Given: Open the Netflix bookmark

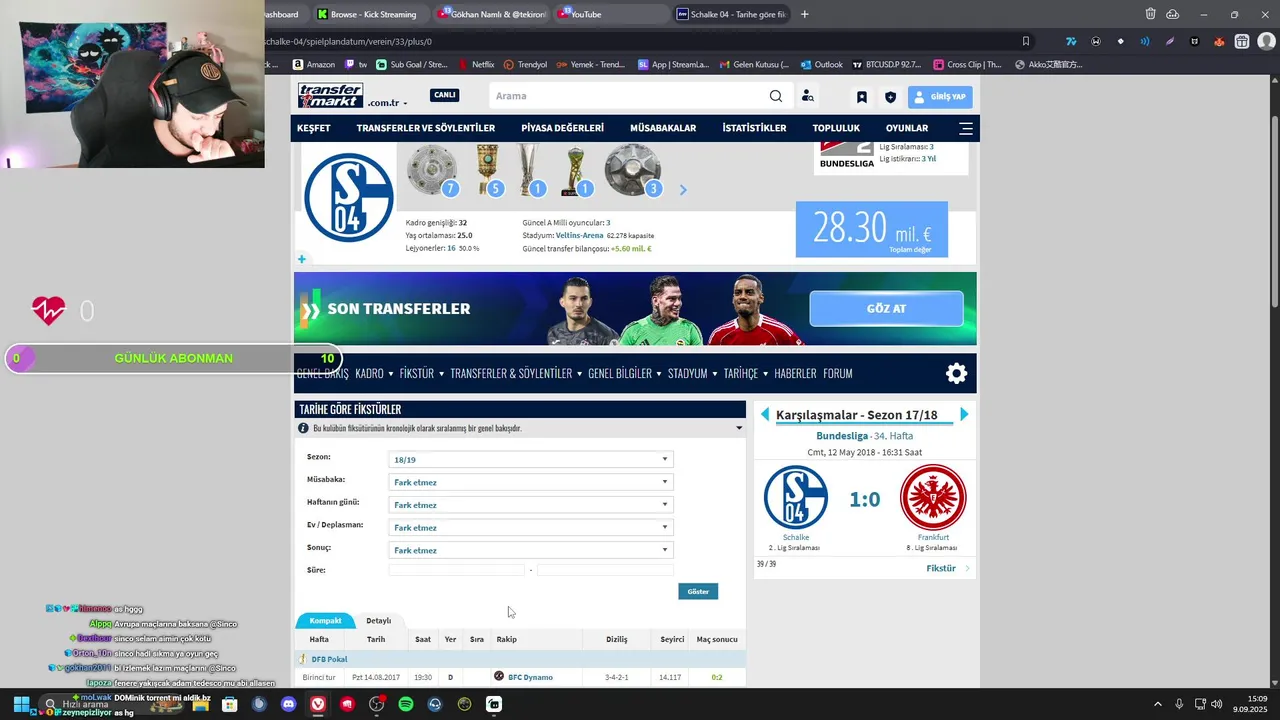Looking at the screenshot, I should click(x=476, y=64).
